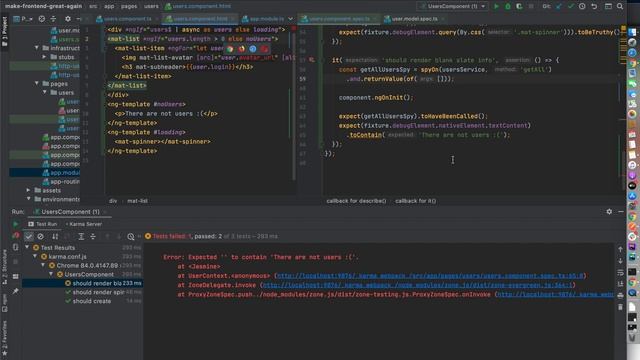
Task: Click the Git update project arrow icon
Action: (559, 6)
